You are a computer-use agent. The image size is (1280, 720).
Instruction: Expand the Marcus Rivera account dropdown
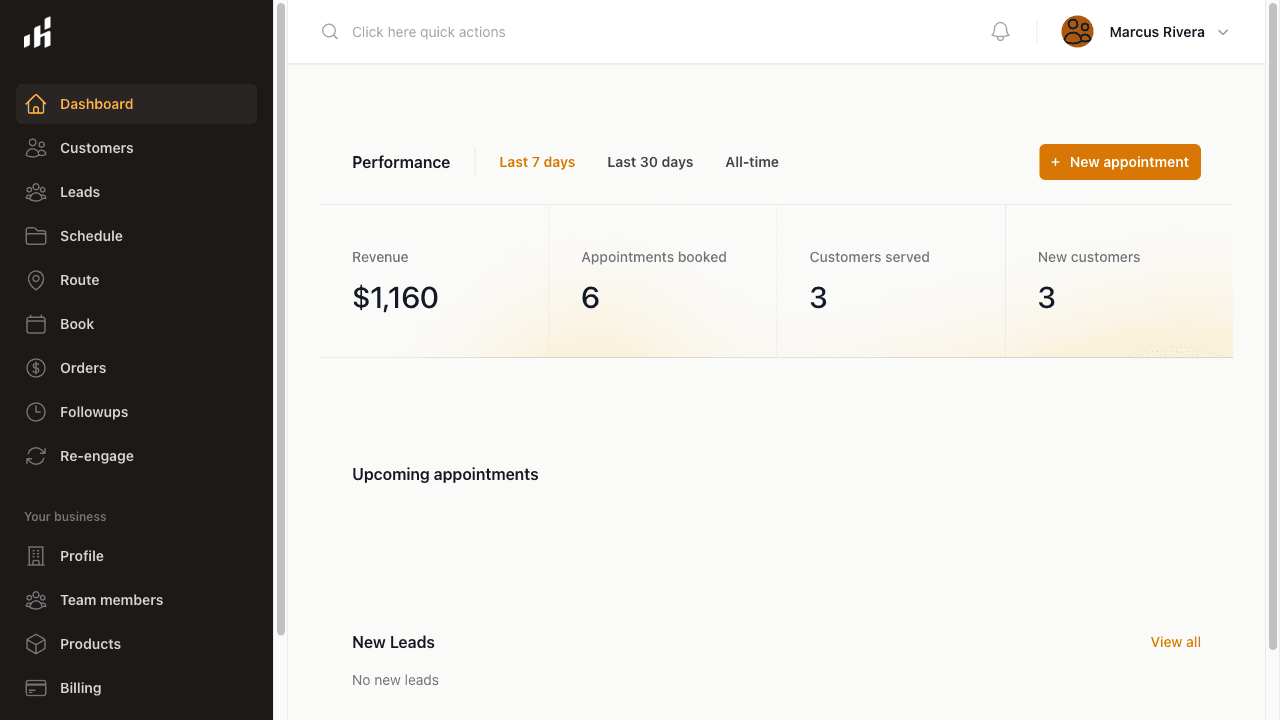pyautogui.click(x=1146, y=31)
